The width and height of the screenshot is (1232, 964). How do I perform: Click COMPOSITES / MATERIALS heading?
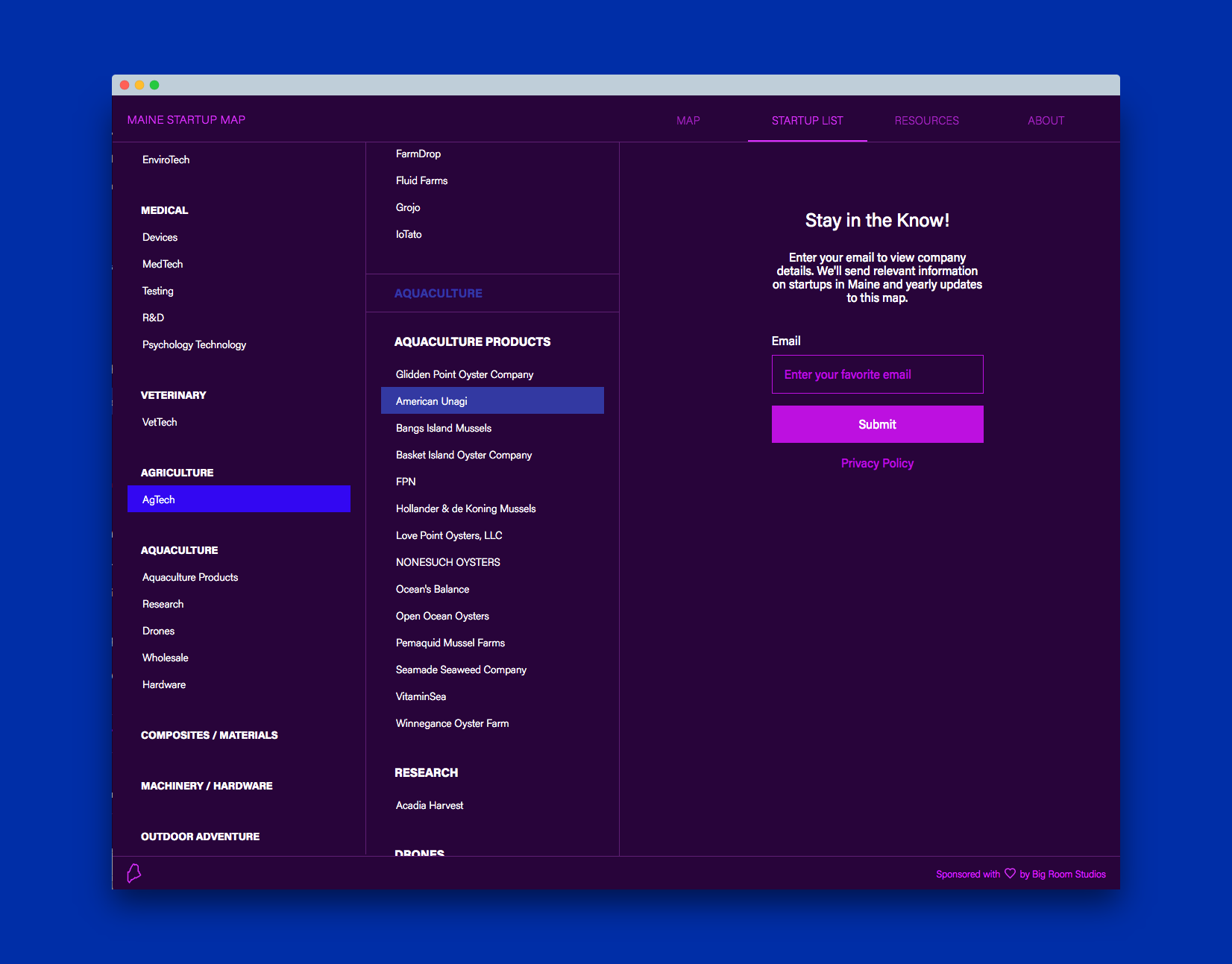point(209,735)
